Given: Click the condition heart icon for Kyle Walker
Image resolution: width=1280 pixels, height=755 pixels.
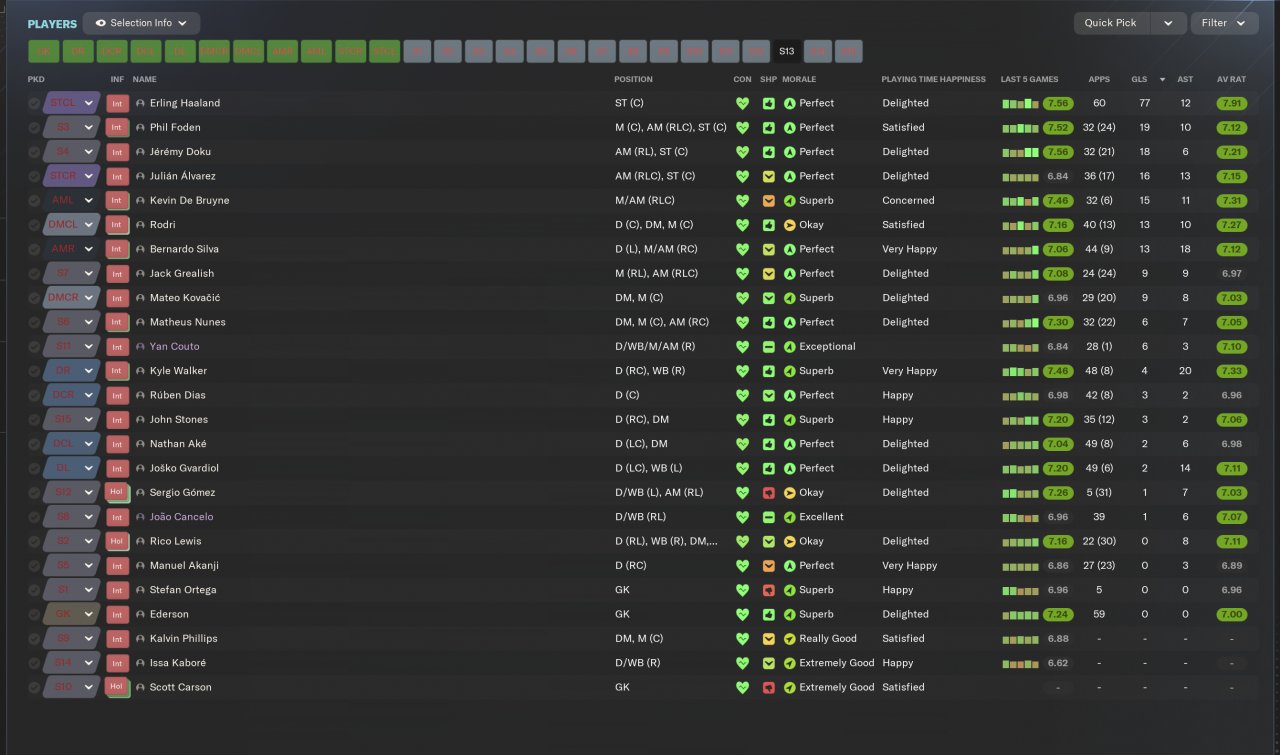Looking at the screenshot, I should click(742, 371).
